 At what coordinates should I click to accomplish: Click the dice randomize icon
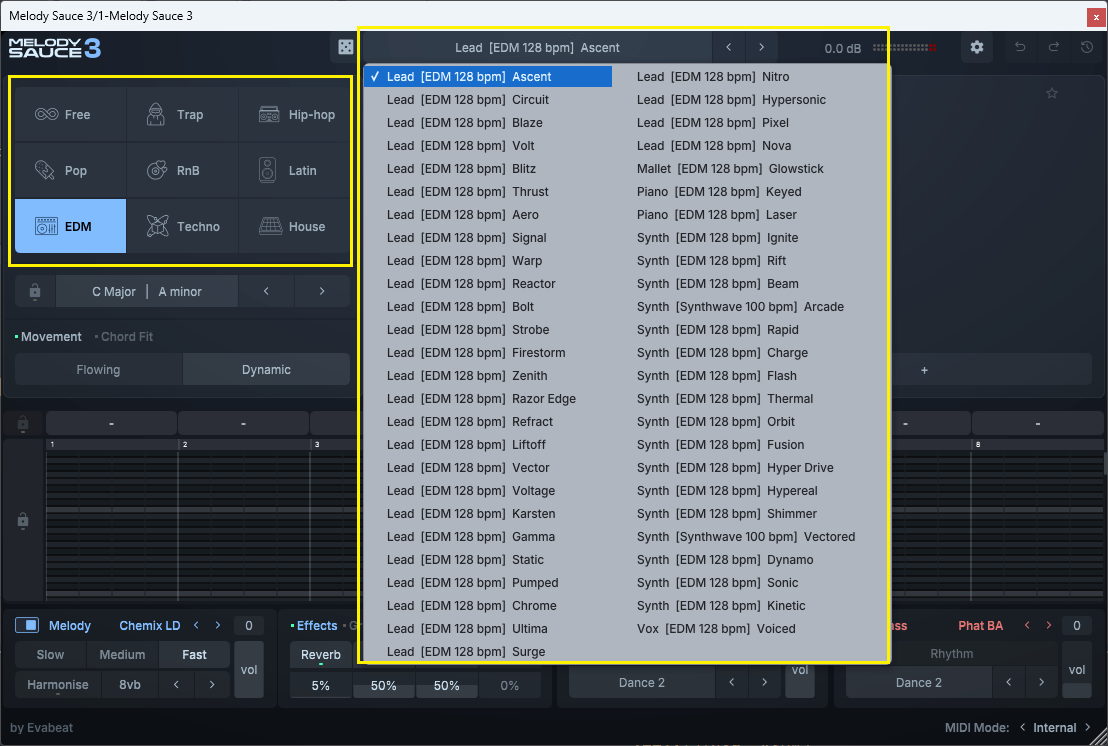pos(344,48)
